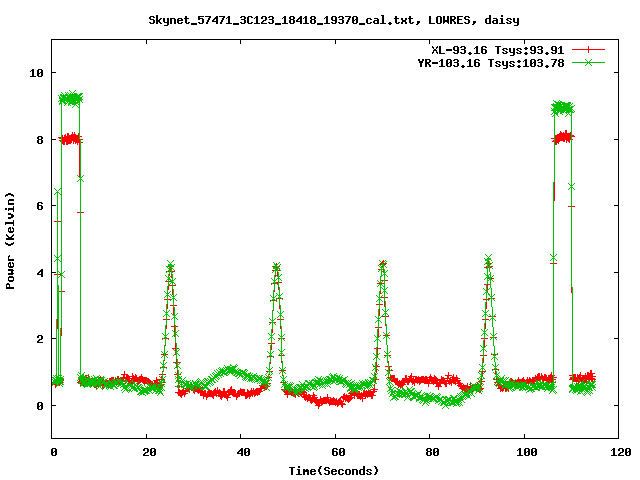
Task: Click the green hump near 38 seconds
Action: coord(231,370)
